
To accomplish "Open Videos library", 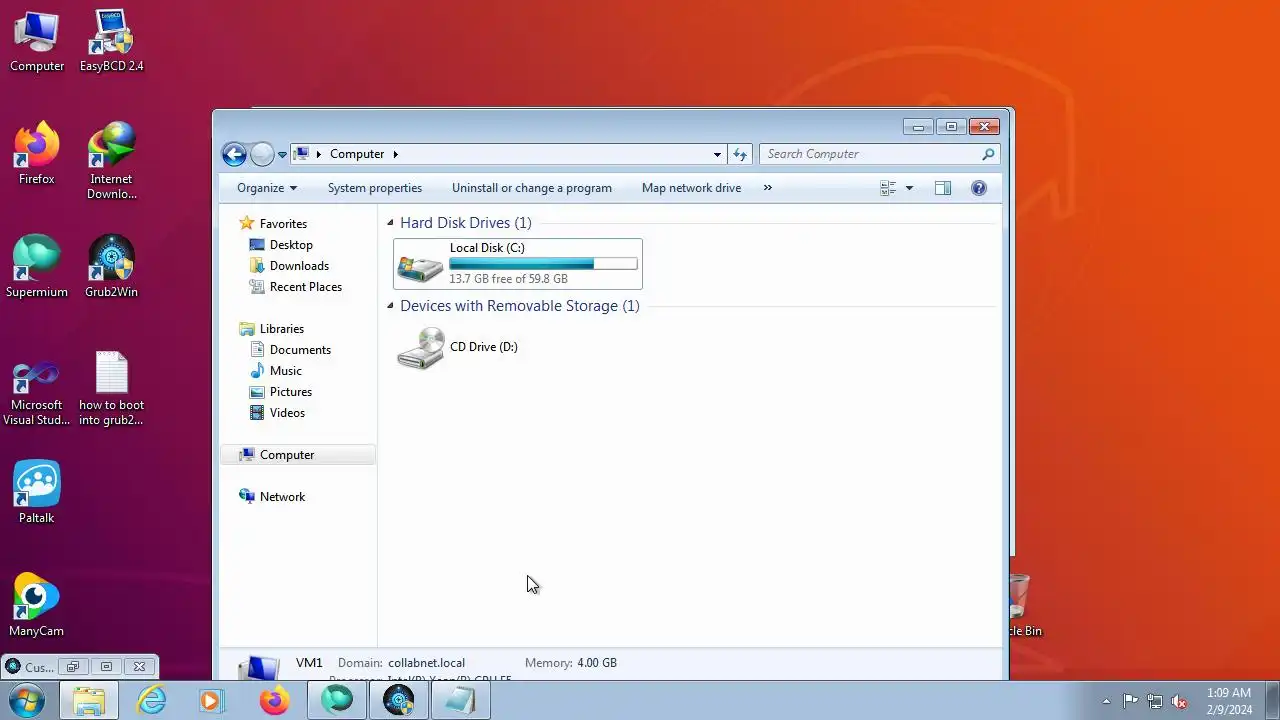I will (287, 413).
